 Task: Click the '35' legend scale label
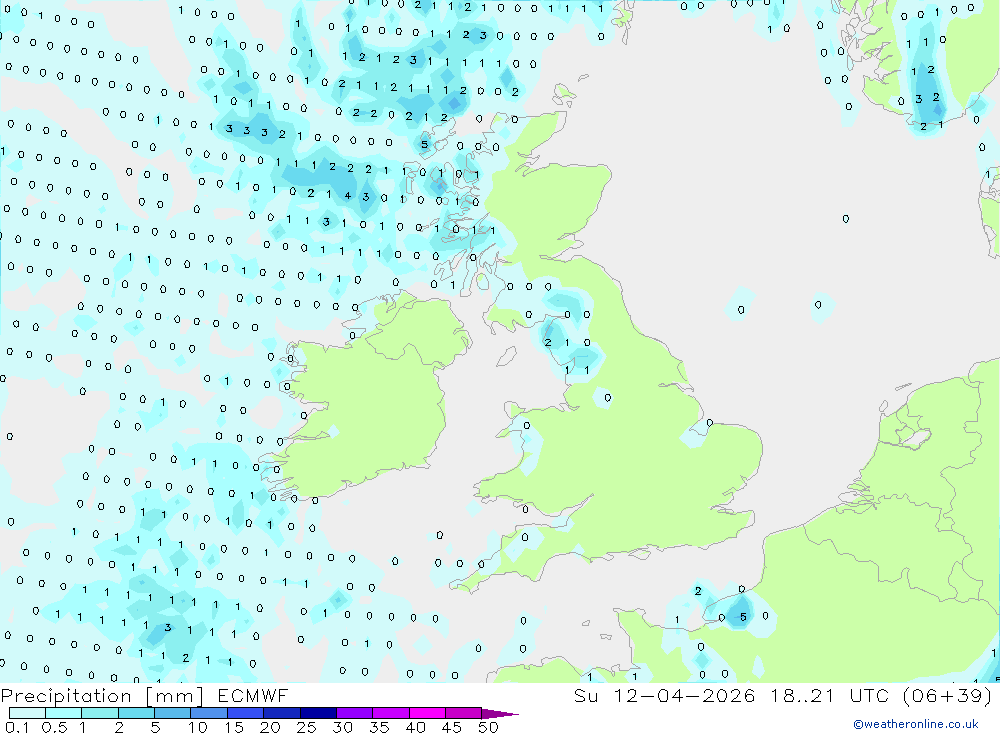[x=379, y=727]
